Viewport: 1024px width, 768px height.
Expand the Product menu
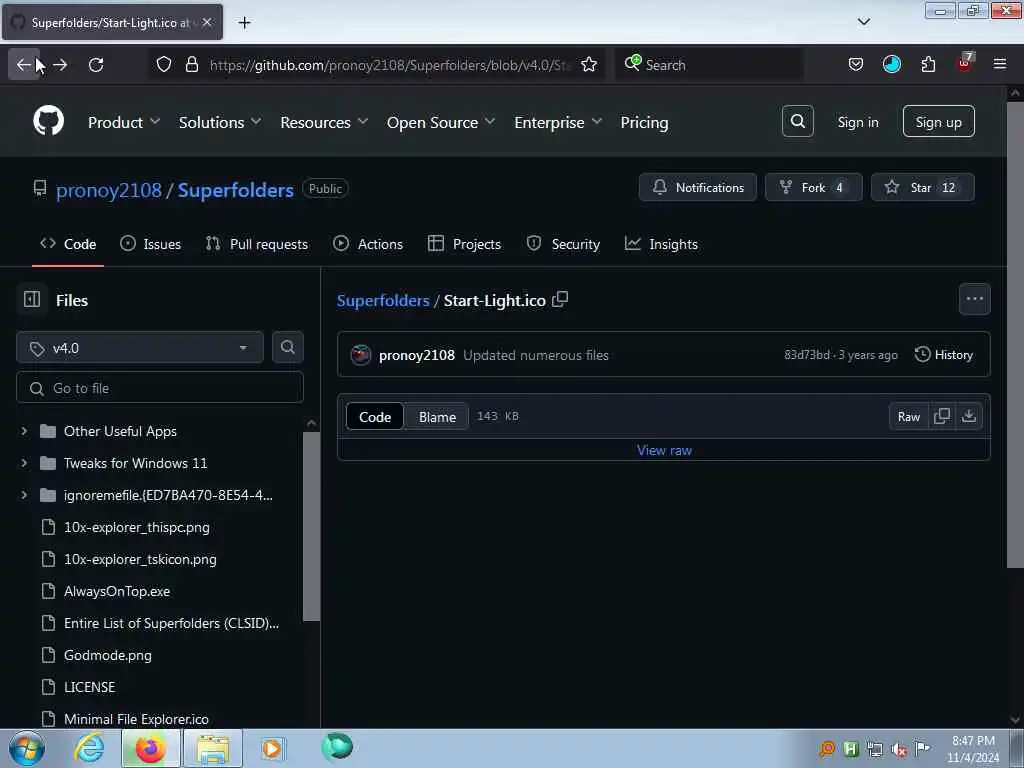[124, 122]
